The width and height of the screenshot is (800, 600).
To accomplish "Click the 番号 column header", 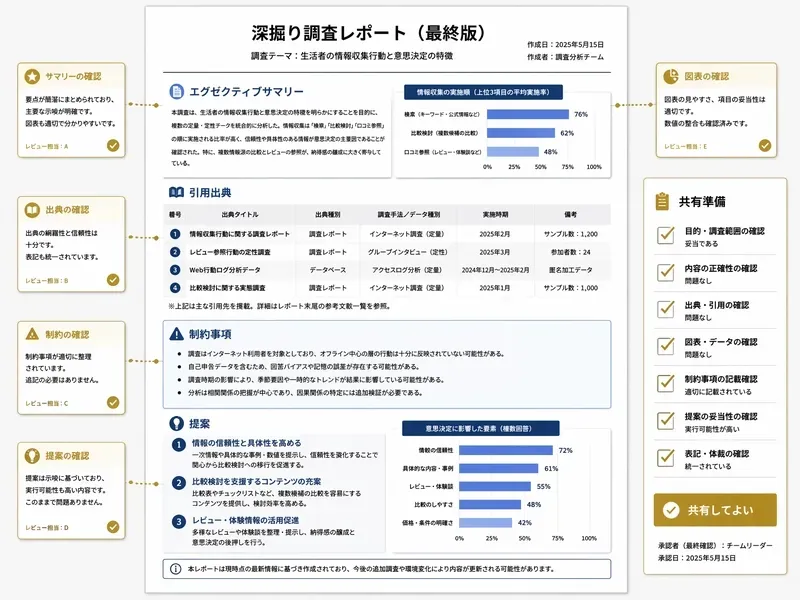I will pyautogui.click(x=175, y=215).
